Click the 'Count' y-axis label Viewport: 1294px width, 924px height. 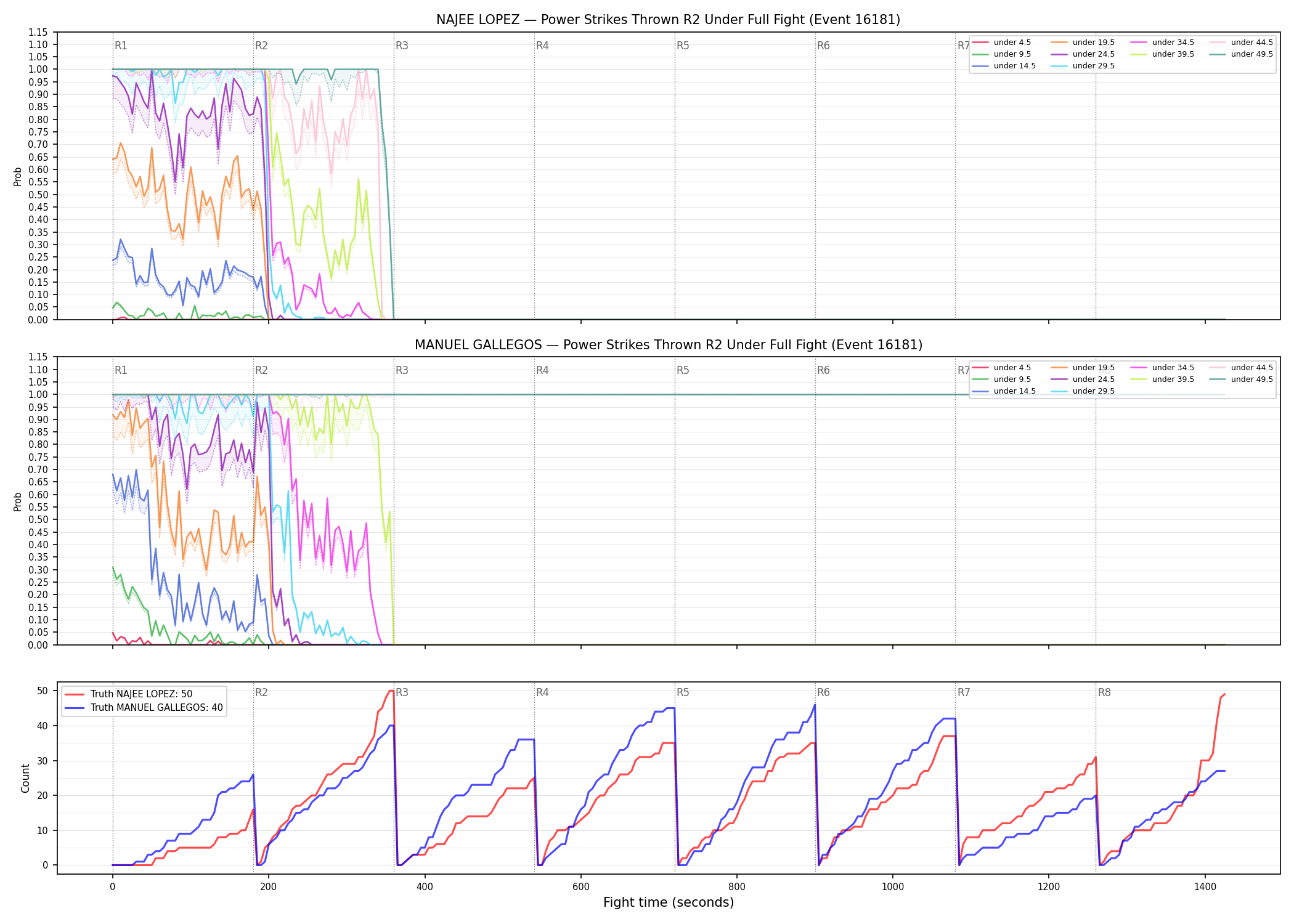(x=25, y=778)
